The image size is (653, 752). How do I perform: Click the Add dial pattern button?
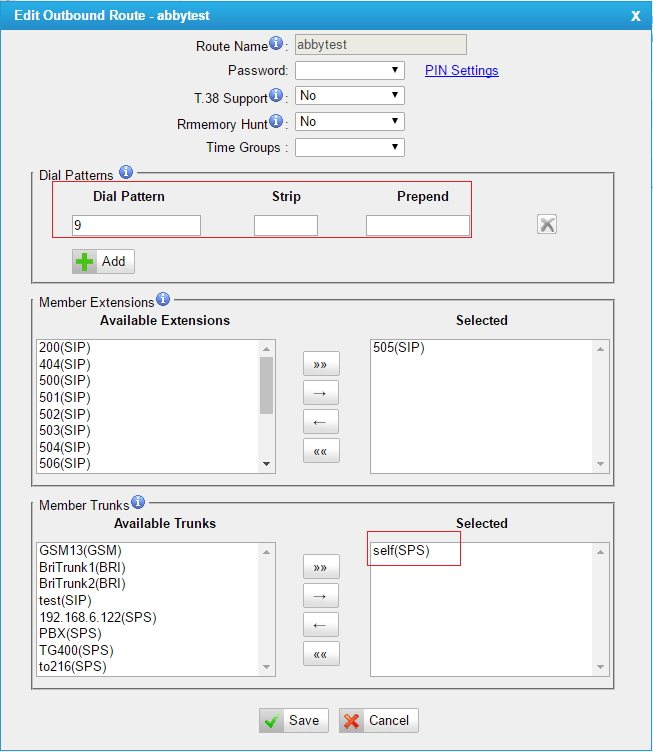[103, 261]
